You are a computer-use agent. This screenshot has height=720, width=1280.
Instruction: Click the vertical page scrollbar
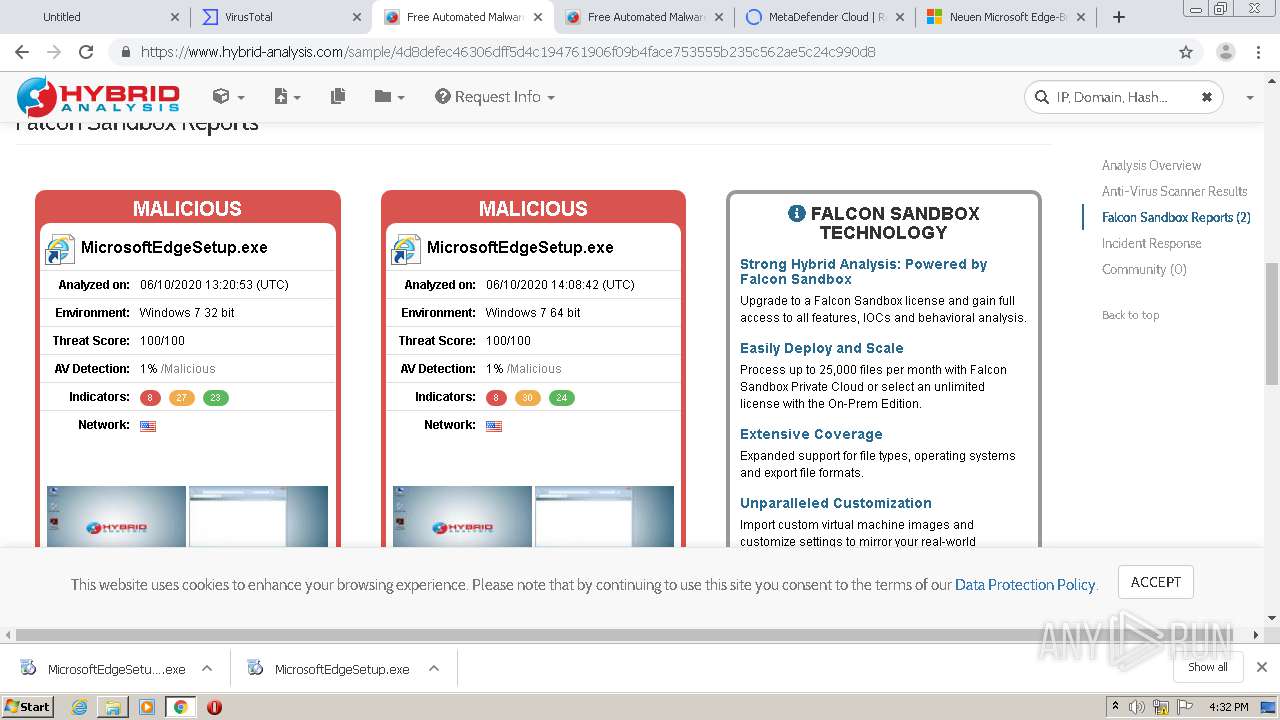1272,323
